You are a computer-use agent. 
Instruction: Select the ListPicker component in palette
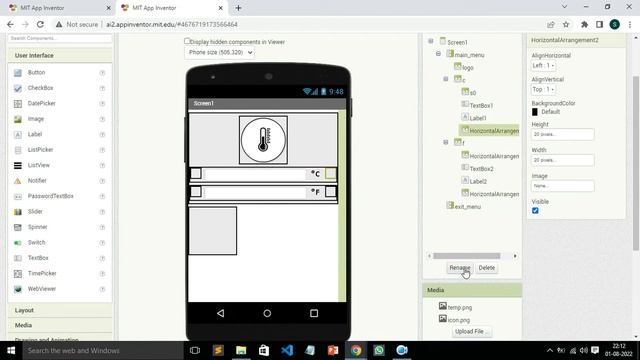40,150
